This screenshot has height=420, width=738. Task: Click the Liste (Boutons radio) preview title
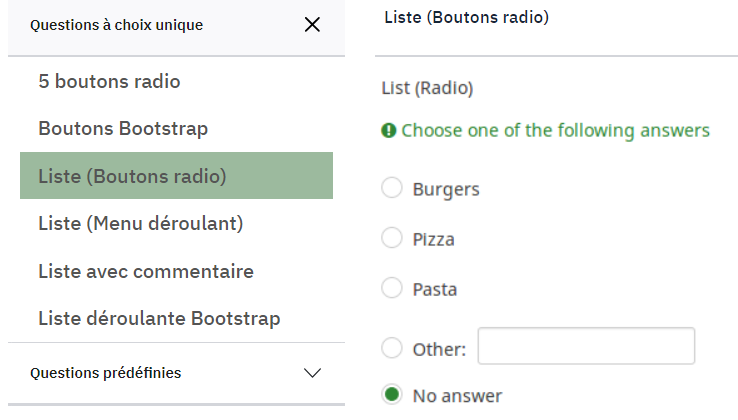click(x=466, y=17)
